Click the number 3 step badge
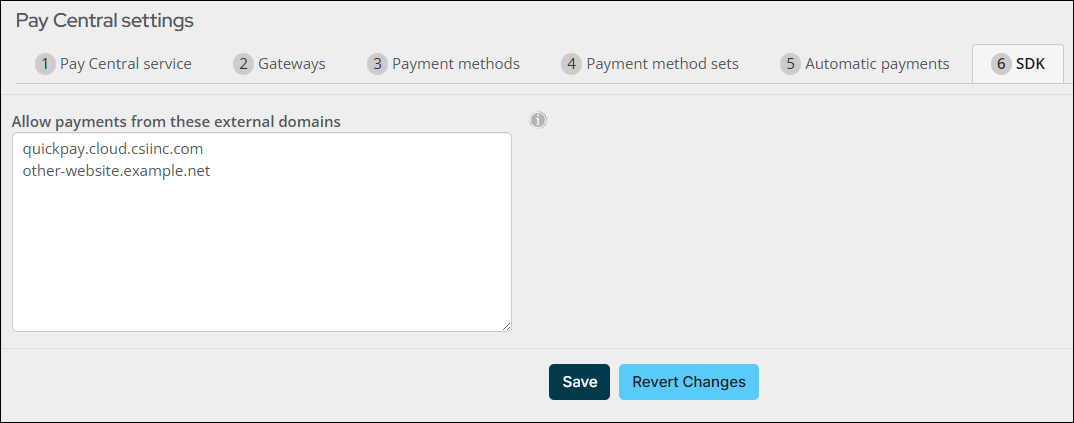The height and width of the screenshot is (423, 1074). (377, 64)
